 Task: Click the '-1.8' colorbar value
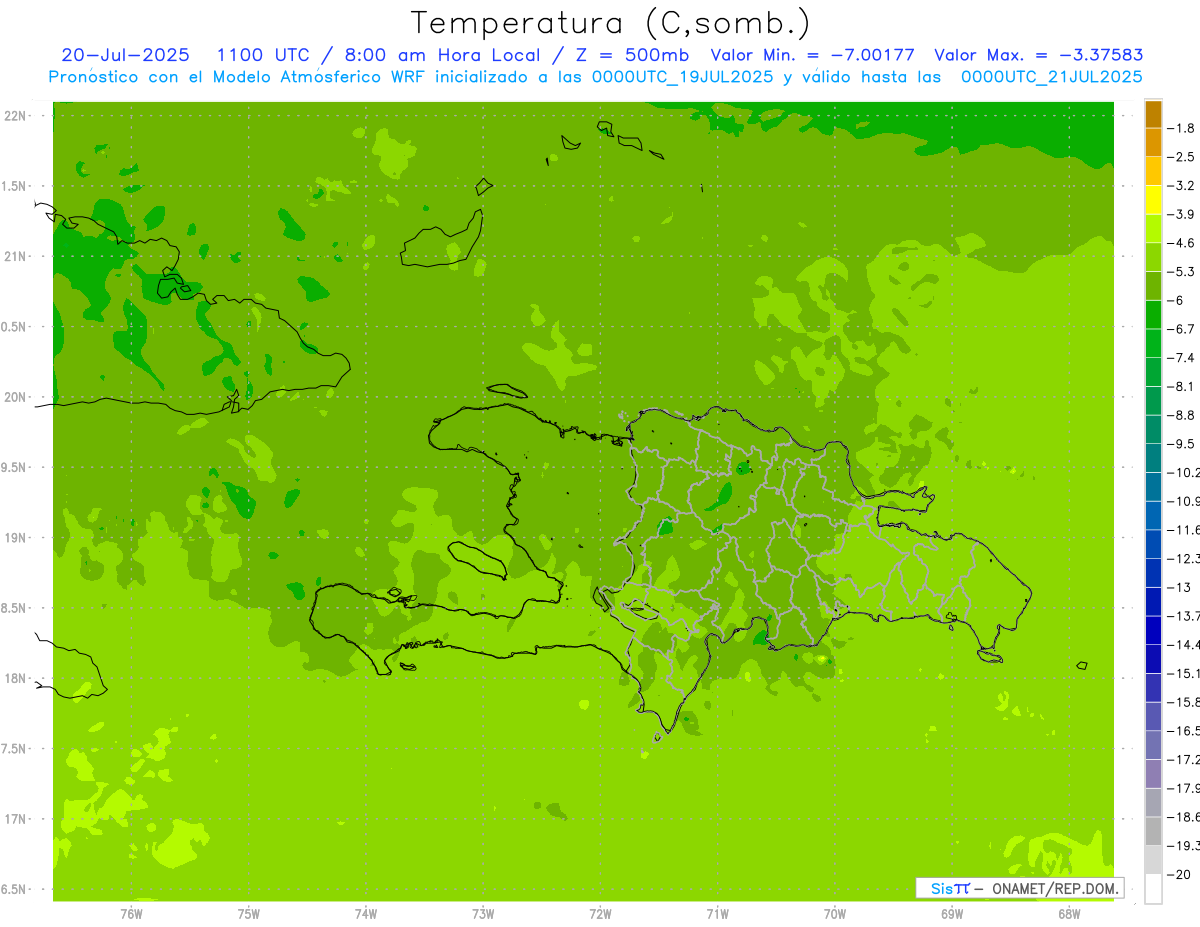[x=1183, y=128]
